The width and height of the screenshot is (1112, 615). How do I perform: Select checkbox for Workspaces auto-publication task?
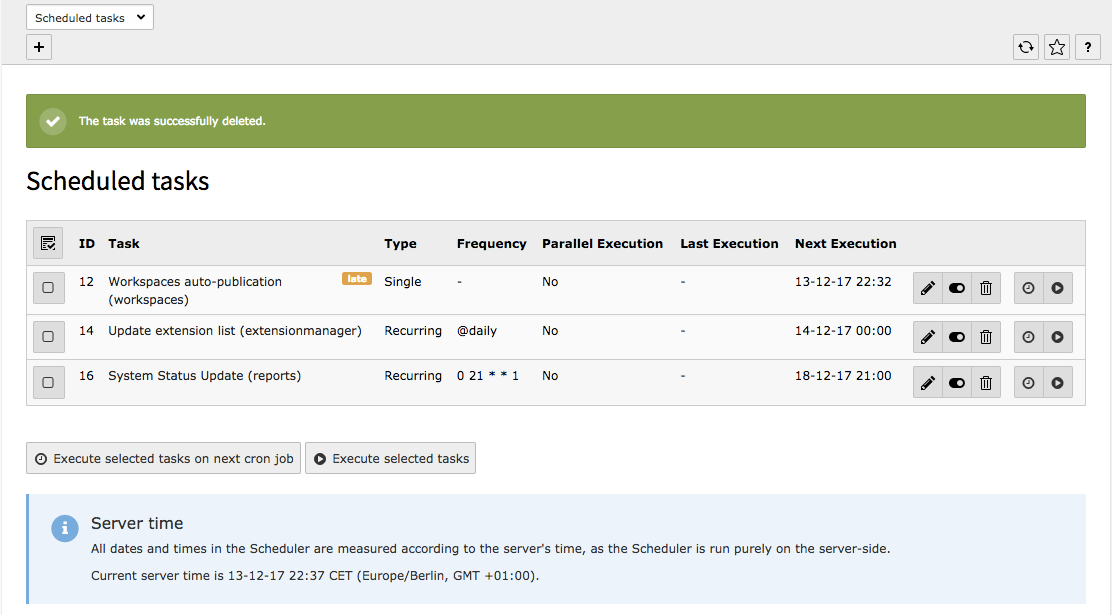coord(48,288)
